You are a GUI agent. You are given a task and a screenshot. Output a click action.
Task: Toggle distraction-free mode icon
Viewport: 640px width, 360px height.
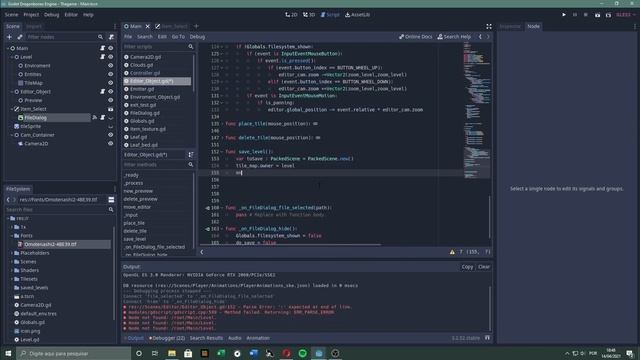coord(489,27)
